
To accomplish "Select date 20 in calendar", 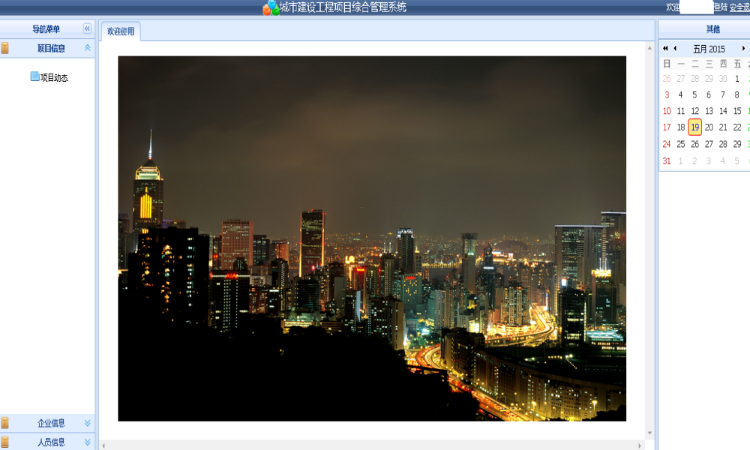I will pyautogui.click(x=709, y=127).
